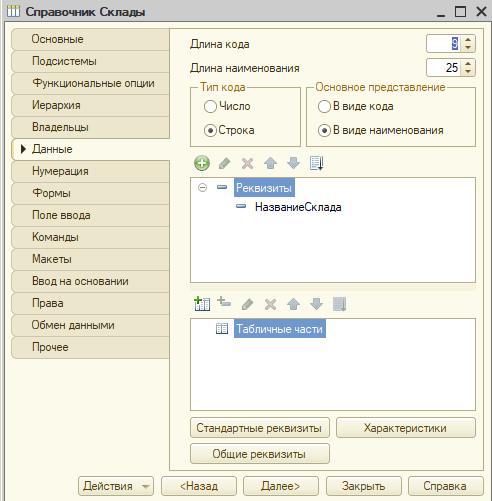The height and width of the screenshot is (501, 492).
Task: Select Строка code type
Action: tap(210, 131)
